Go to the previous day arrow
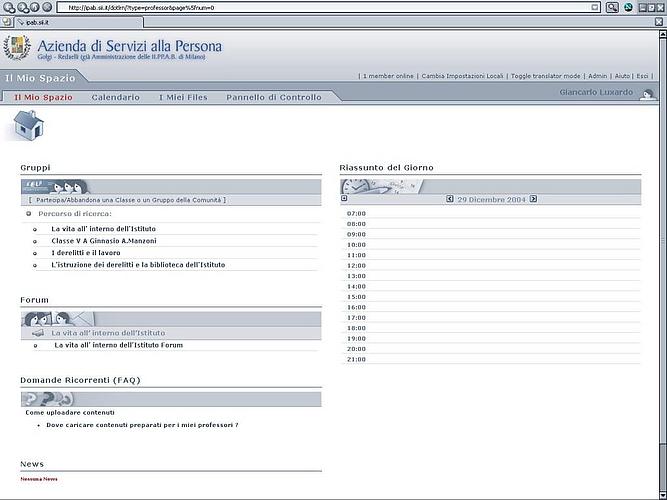This screenshot has width=667, height=500. tap(450, 199)
